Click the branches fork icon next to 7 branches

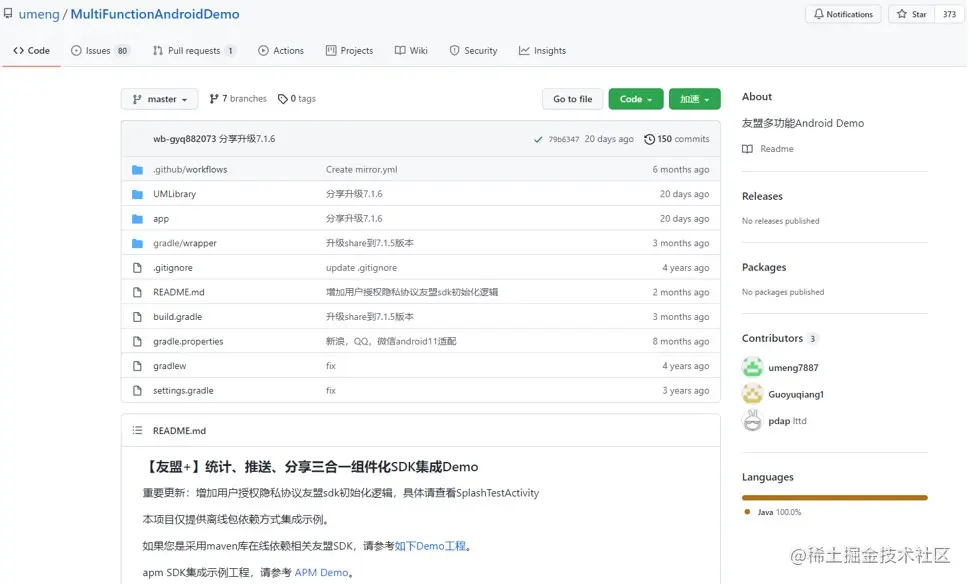214,99
